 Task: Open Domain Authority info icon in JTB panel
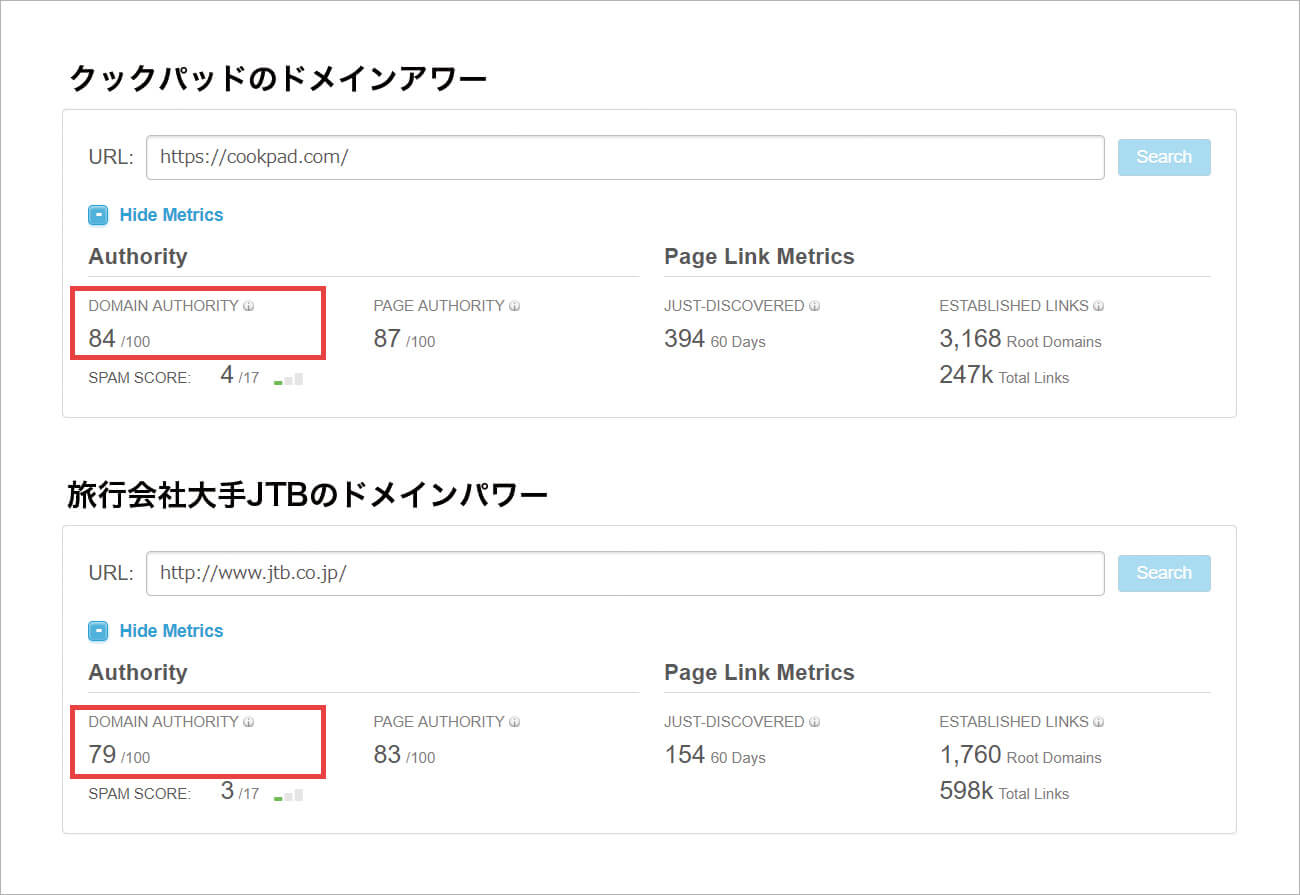[249, 722]
